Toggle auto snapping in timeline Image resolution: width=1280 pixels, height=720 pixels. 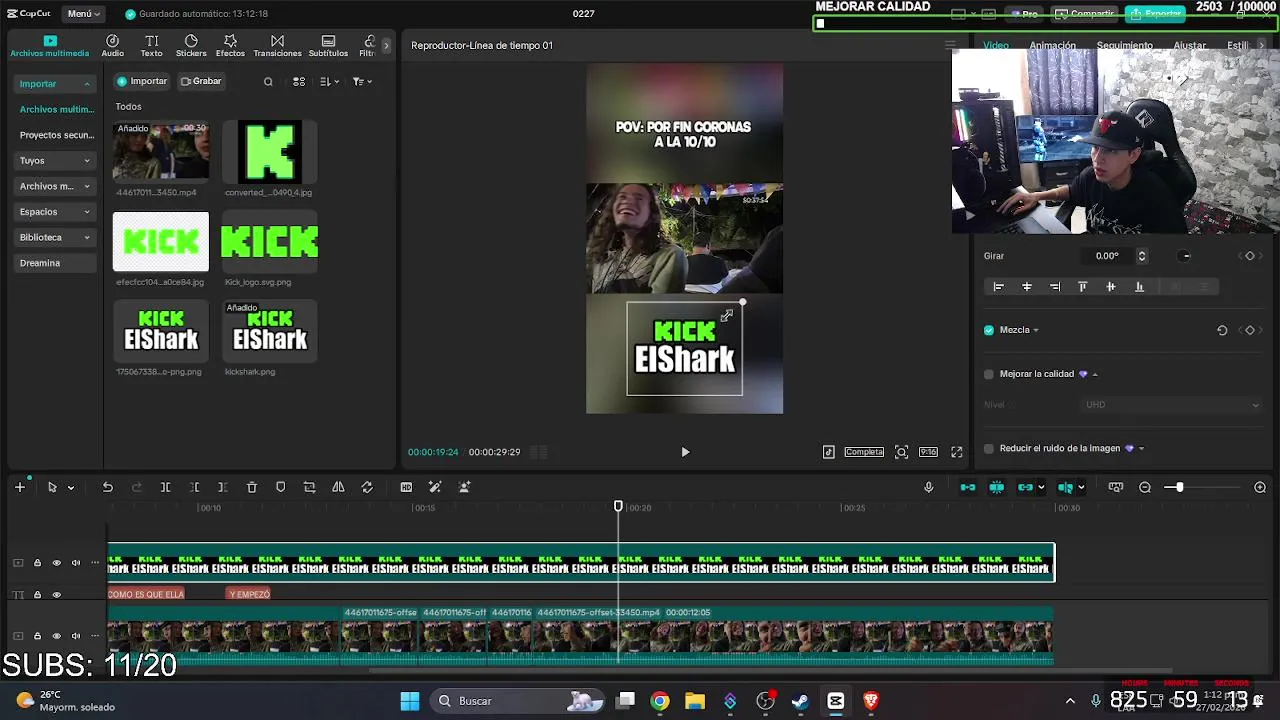996,487
